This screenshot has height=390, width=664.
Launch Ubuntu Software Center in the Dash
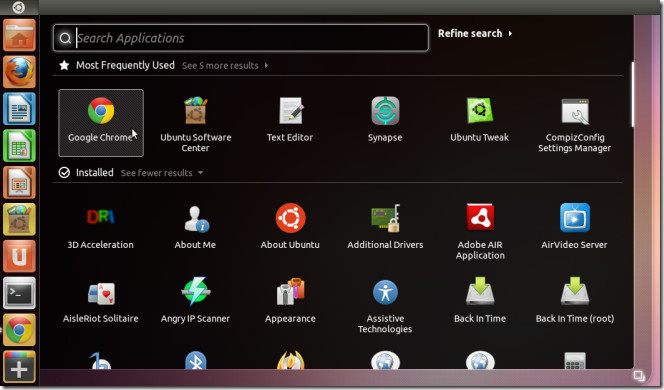tap(195, 124)
